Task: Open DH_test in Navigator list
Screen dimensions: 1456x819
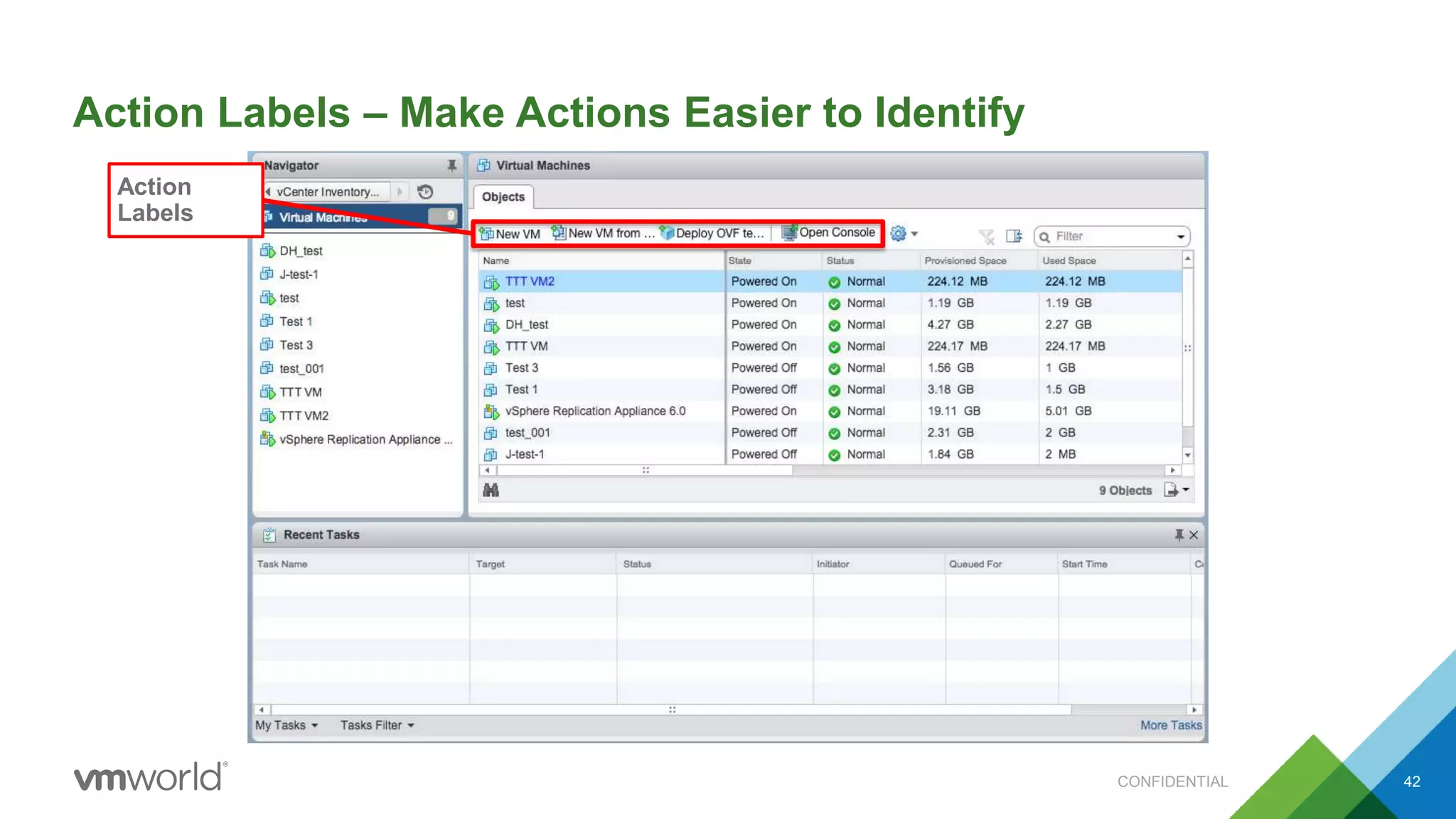Action: coord(301,251)
